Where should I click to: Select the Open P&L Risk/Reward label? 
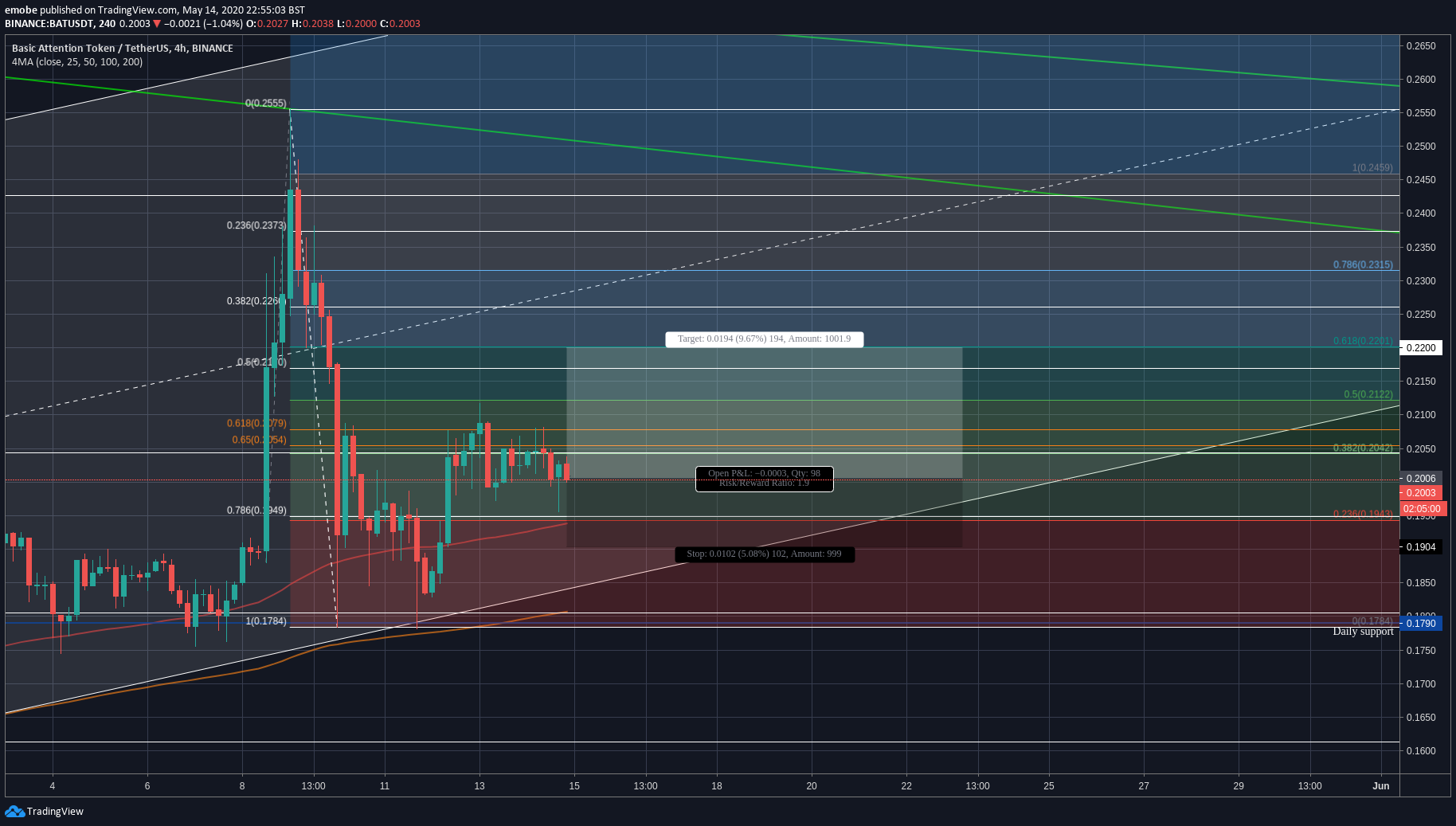(764, 479)
